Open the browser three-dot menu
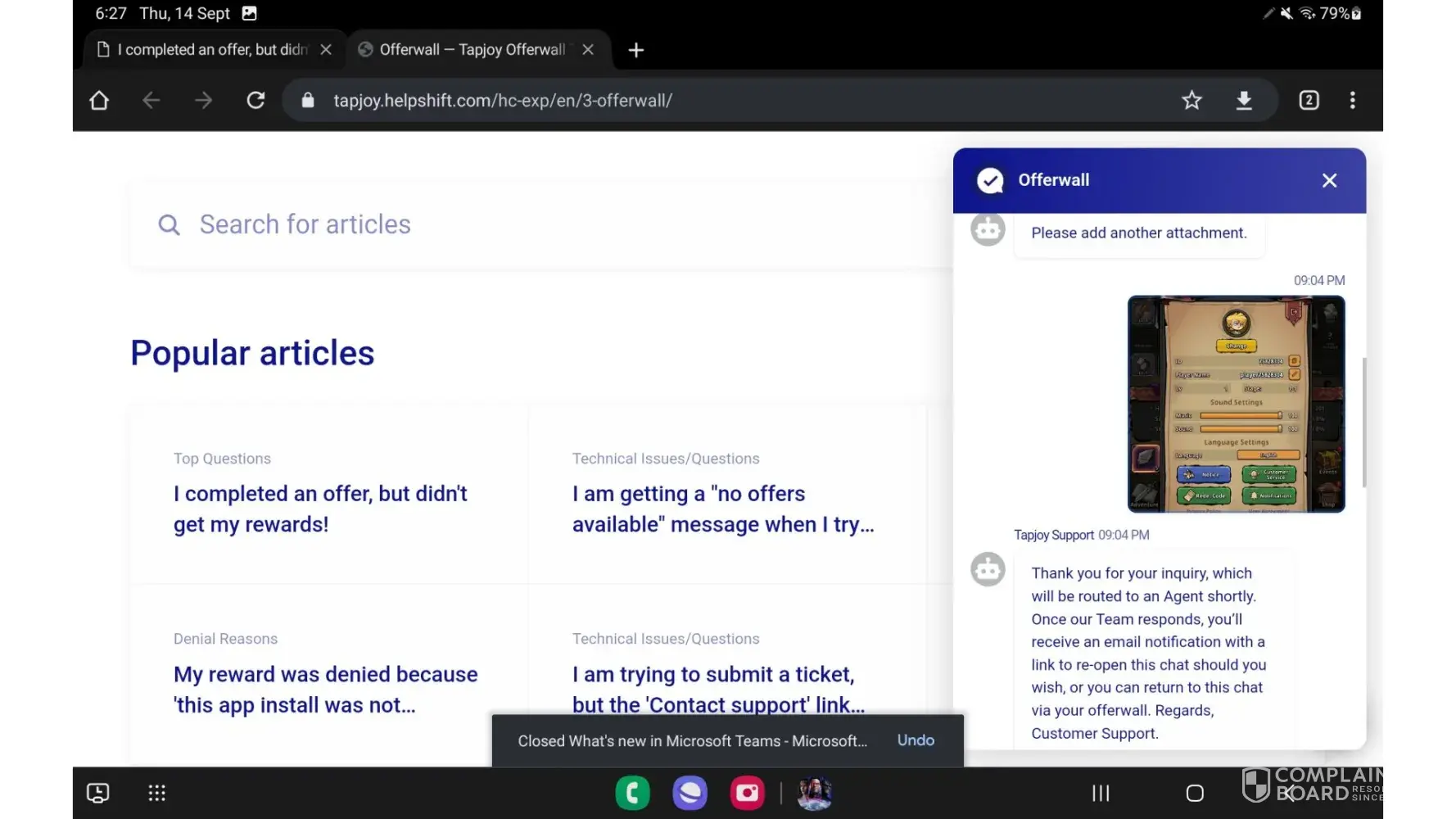 tap(1352, 100)
